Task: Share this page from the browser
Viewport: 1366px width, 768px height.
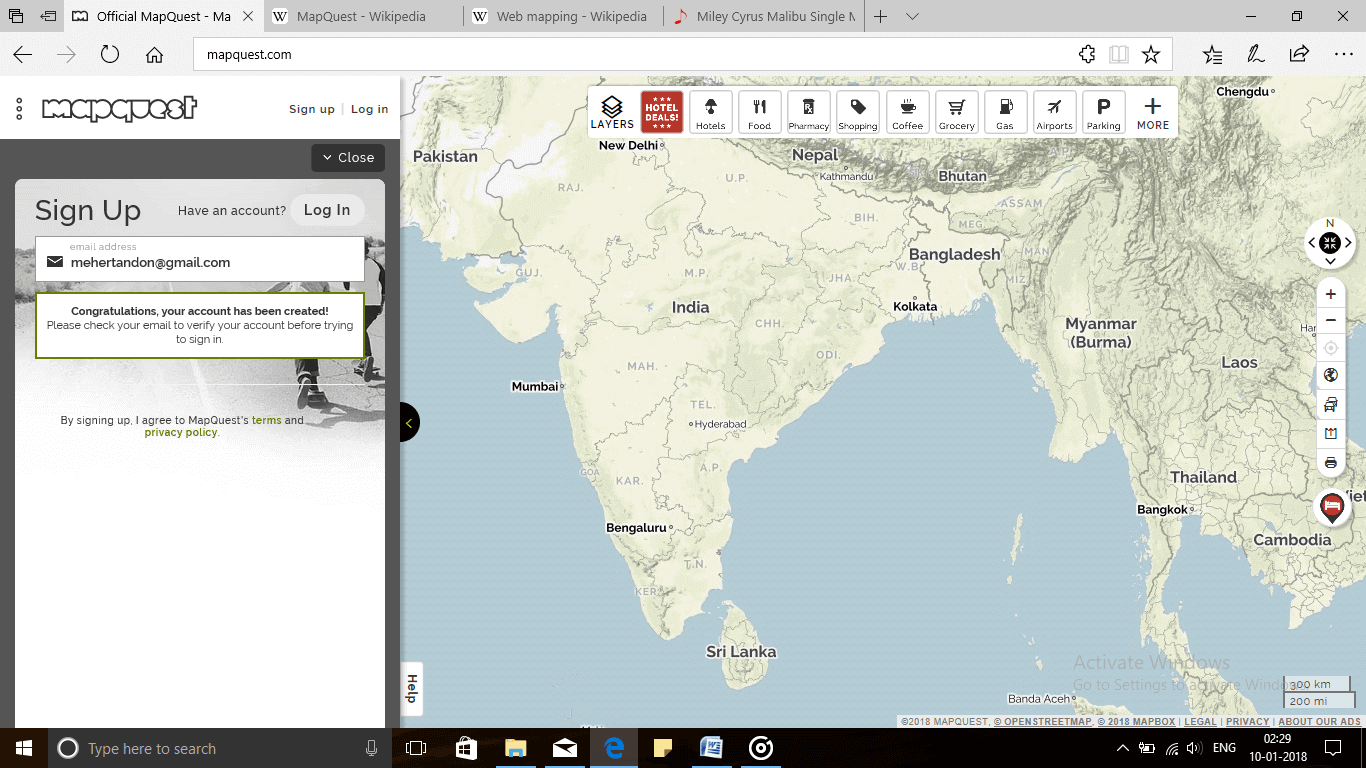Action: (1299, 55)
